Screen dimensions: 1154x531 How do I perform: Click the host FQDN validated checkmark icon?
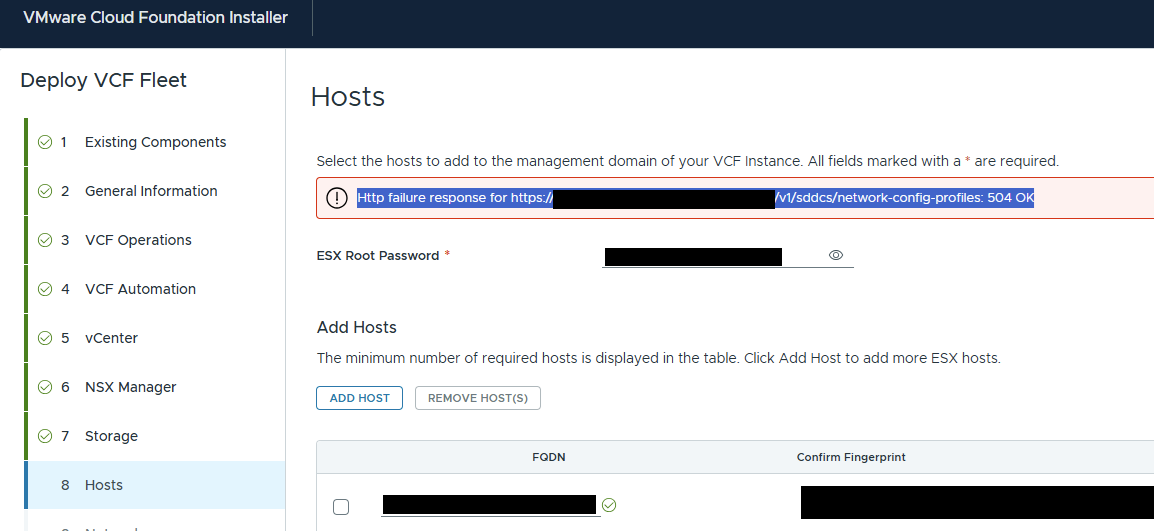[609, 505]
